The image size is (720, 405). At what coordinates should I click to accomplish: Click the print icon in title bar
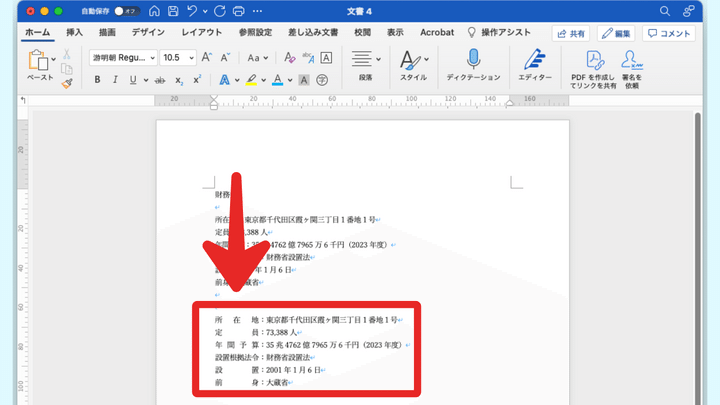[238, 11]
